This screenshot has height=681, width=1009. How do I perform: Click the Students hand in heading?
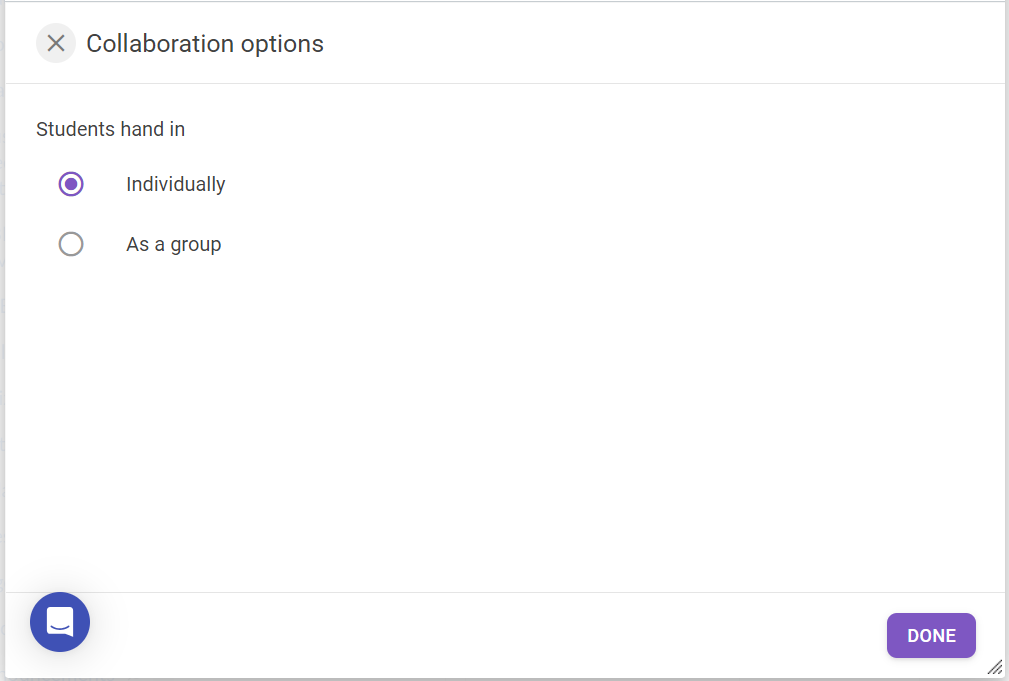click(x=111, y=129)
